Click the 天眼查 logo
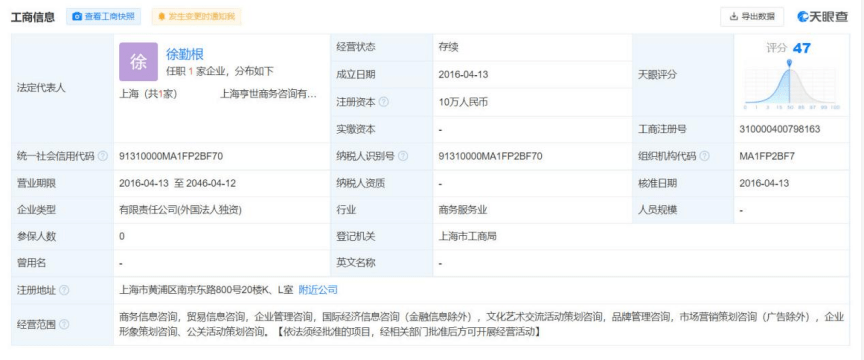The image size is (864, 360). pos(823,17)
